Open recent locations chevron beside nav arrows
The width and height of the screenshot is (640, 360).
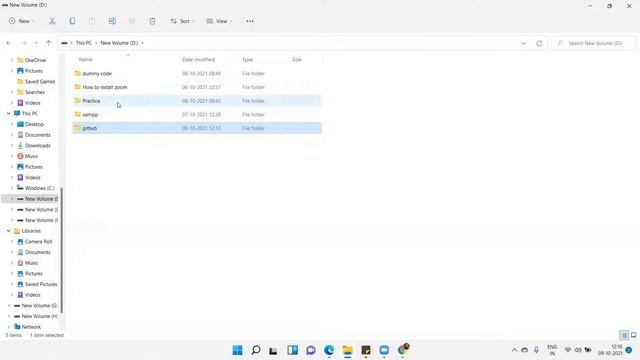[36, 43]
